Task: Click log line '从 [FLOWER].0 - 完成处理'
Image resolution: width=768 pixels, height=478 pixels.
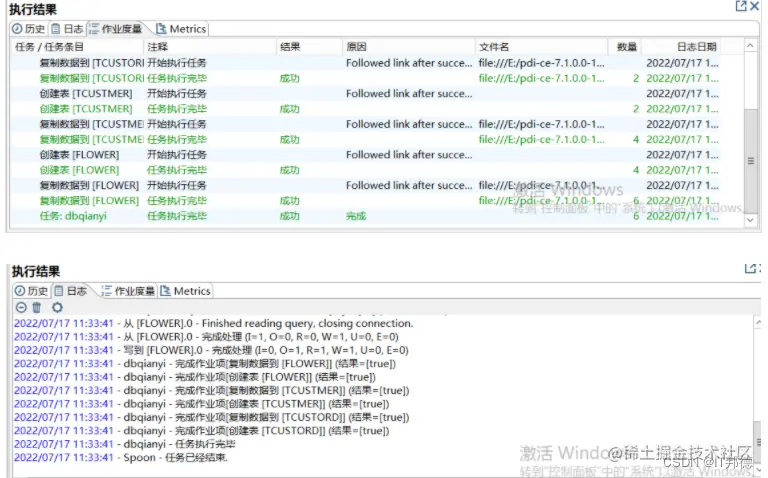Action: 206,336
